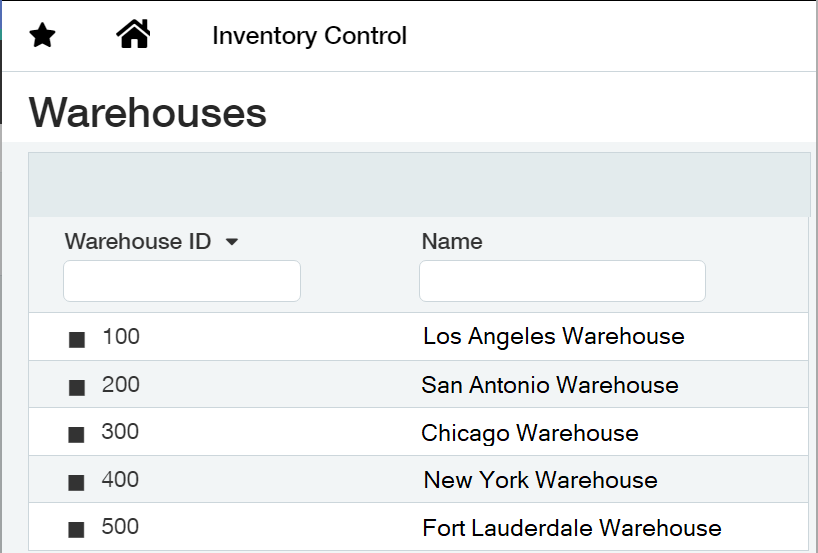Open Los Angeles Warehouse entry
The height and width of the screenshot is (553, 818).
click(554, 336)
